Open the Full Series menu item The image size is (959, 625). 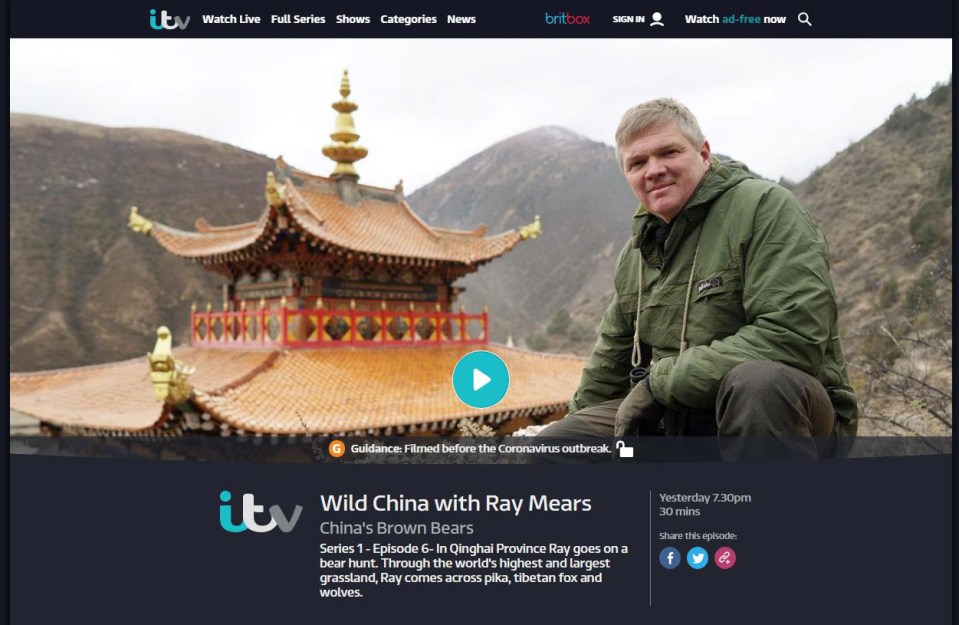pyautogui.click(x=298, y=20)
